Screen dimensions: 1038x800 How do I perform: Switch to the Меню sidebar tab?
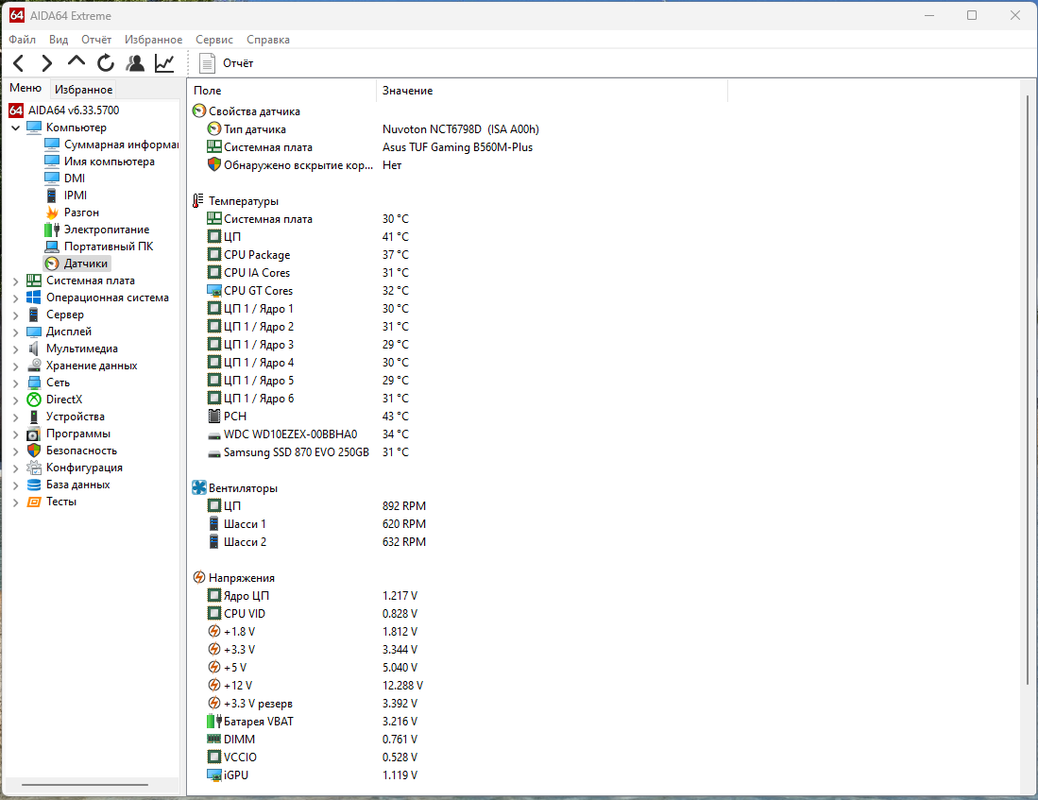25,88
